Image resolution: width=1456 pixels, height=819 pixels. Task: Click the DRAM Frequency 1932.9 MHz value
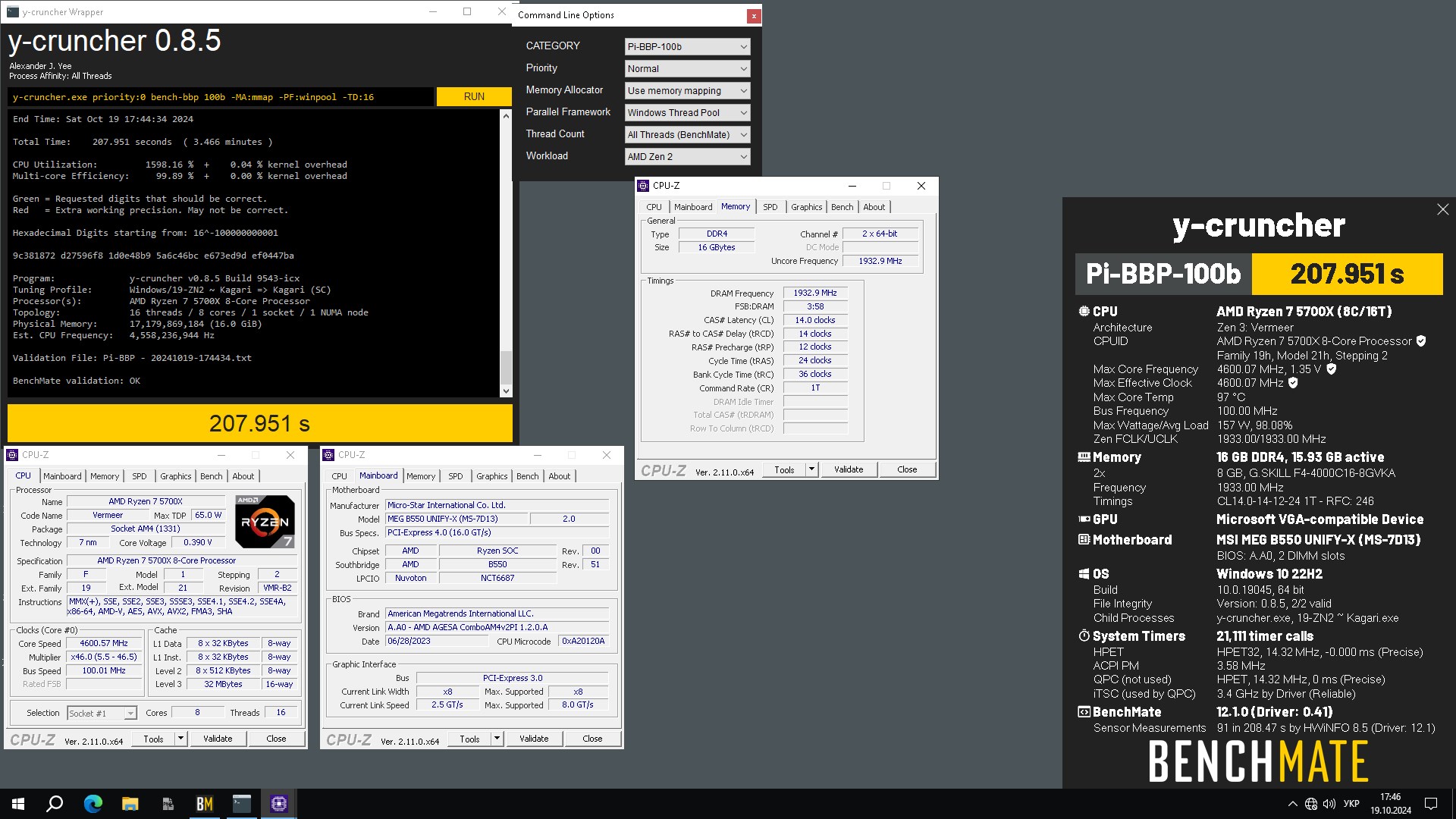coord(815,293)
